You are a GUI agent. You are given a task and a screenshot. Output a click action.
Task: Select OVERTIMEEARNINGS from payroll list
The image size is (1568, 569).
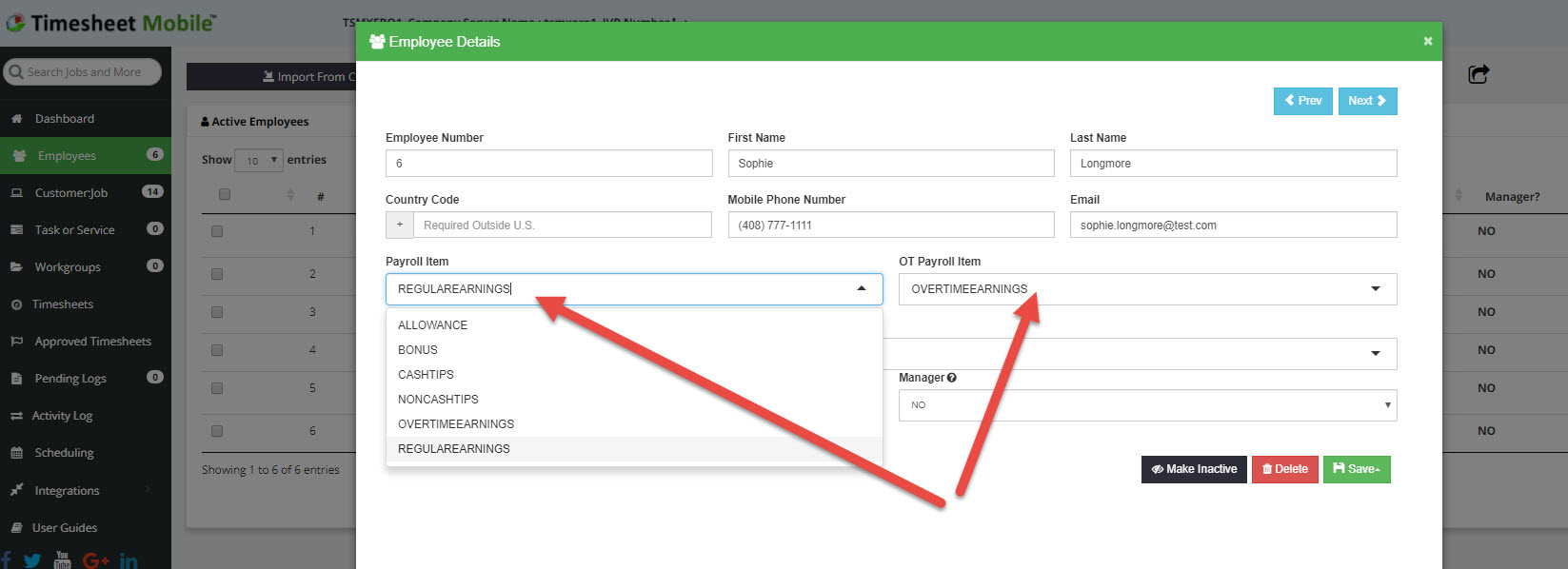tap(634, 424)
